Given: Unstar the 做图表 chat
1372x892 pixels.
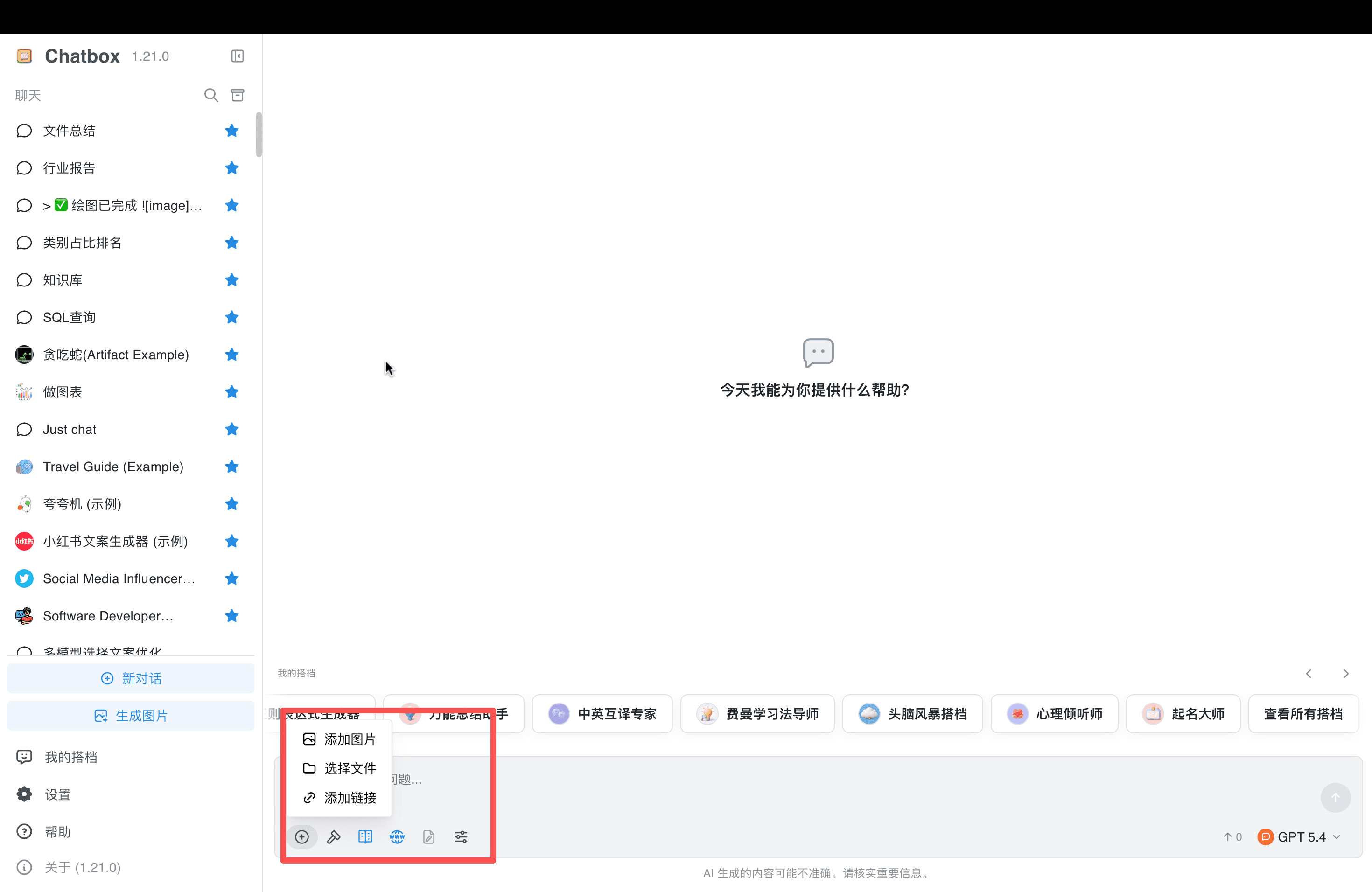Looking at the screenshot, I should point(232,392).
